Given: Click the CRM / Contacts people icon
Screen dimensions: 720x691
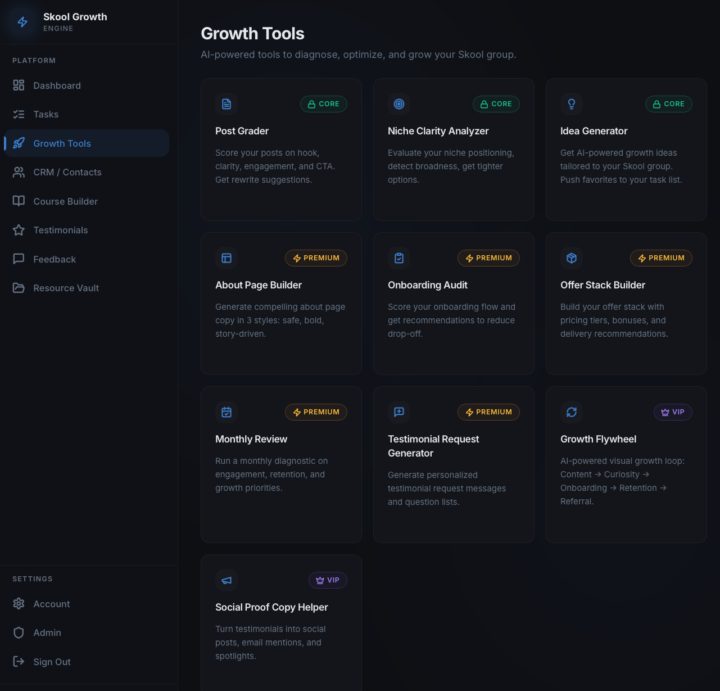Looking at the screenshot, I should tap(18, 172).
